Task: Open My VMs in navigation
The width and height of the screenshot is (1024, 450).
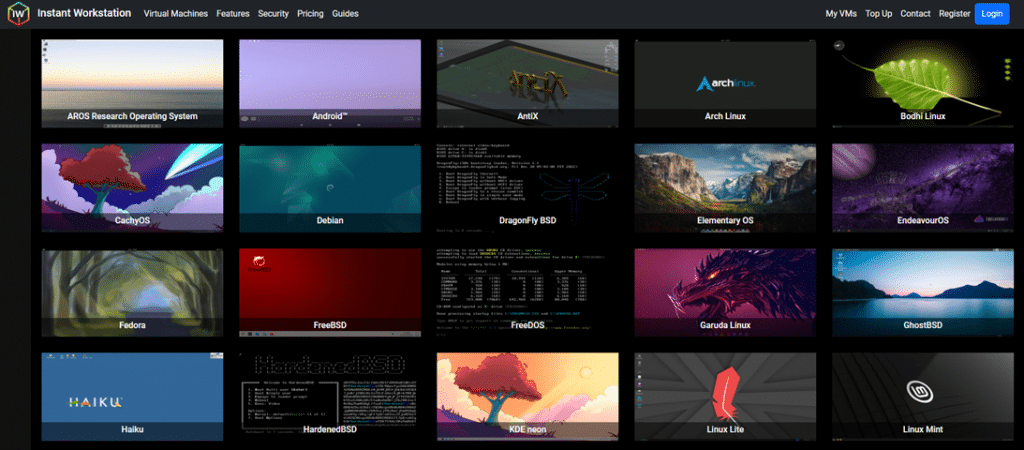Action: click(x=840, y=14)
